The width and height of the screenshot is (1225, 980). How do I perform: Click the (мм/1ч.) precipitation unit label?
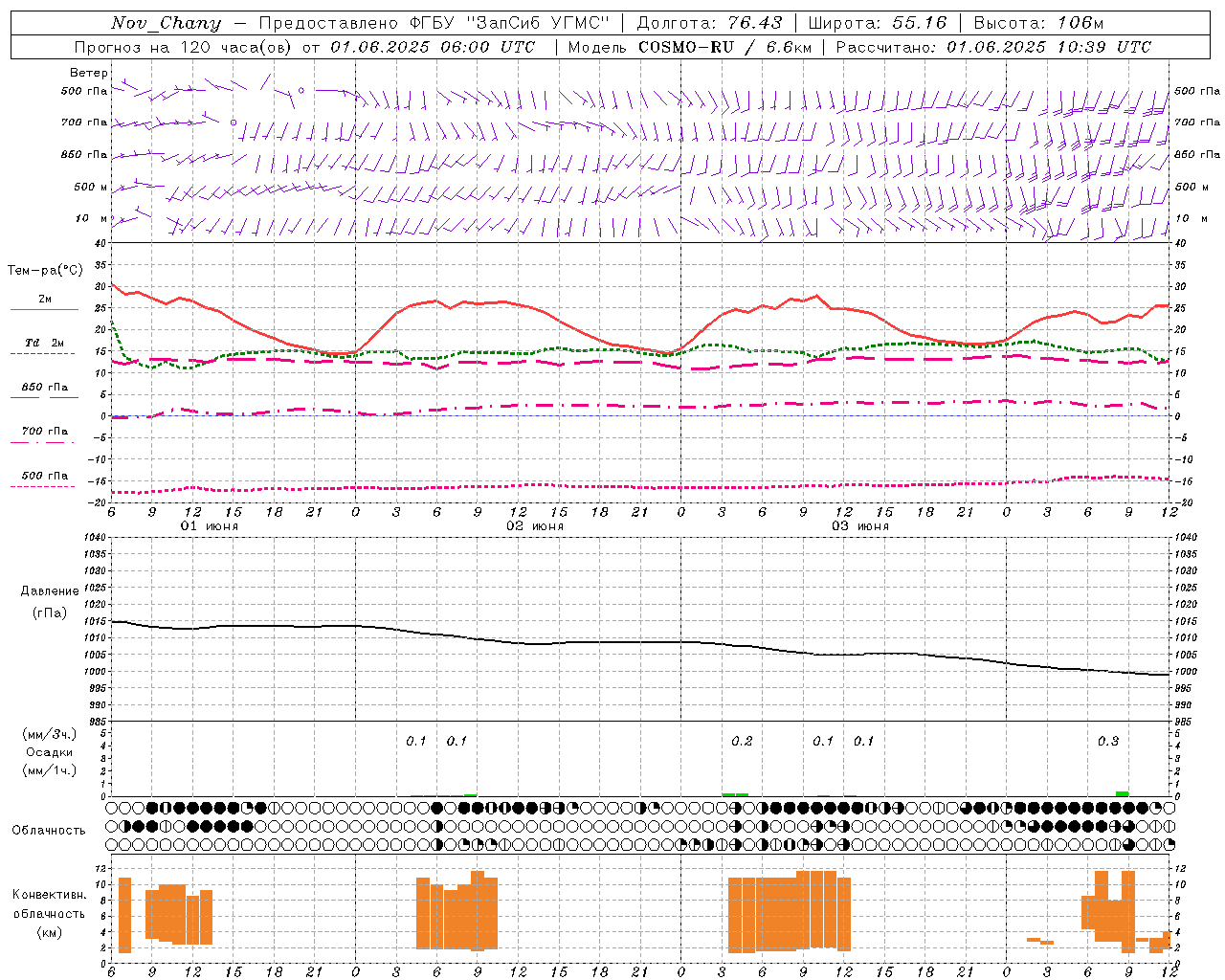49,770
